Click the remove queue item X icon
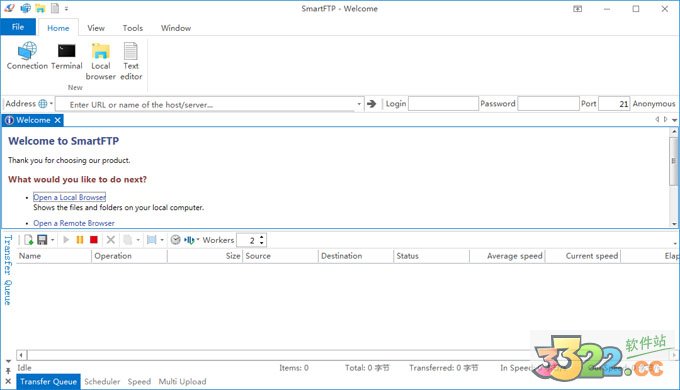The width and height of the screenshot is (680, 390). 111,240
